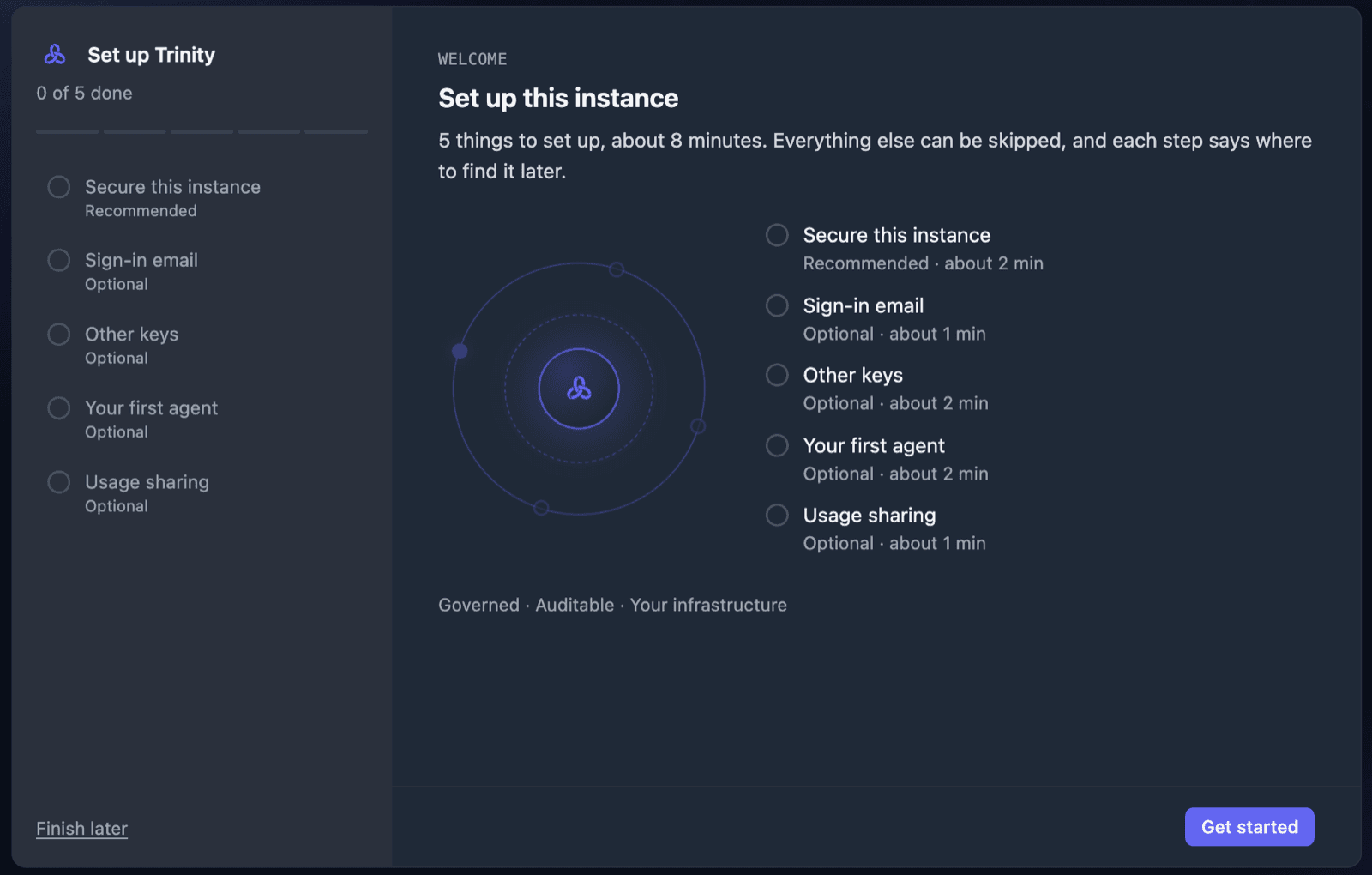Click 'Optional · about 1 min' under Usage sharing

tap(894, 543)
